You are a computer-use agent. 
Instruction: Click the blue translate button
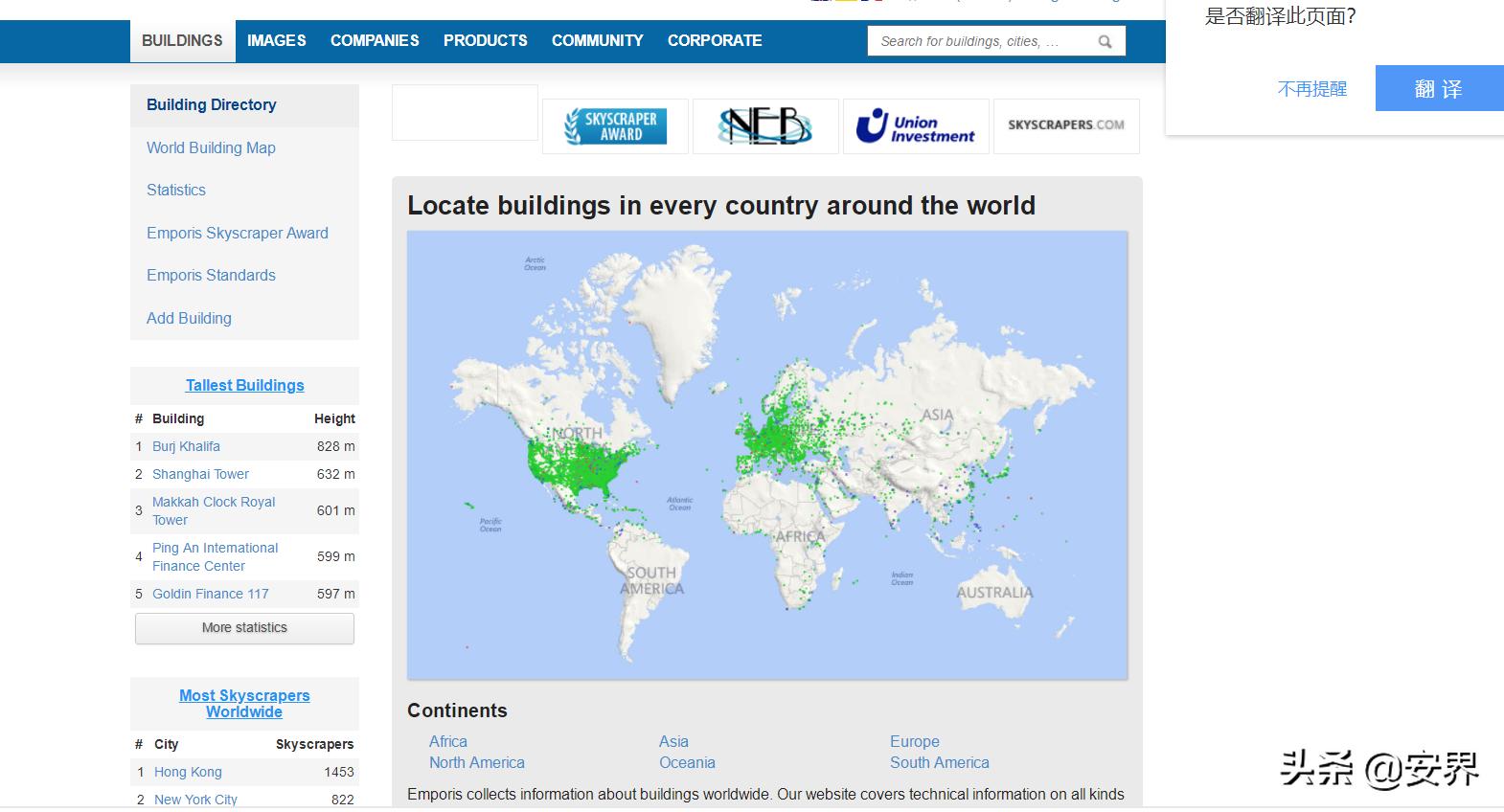[1438, 89]
